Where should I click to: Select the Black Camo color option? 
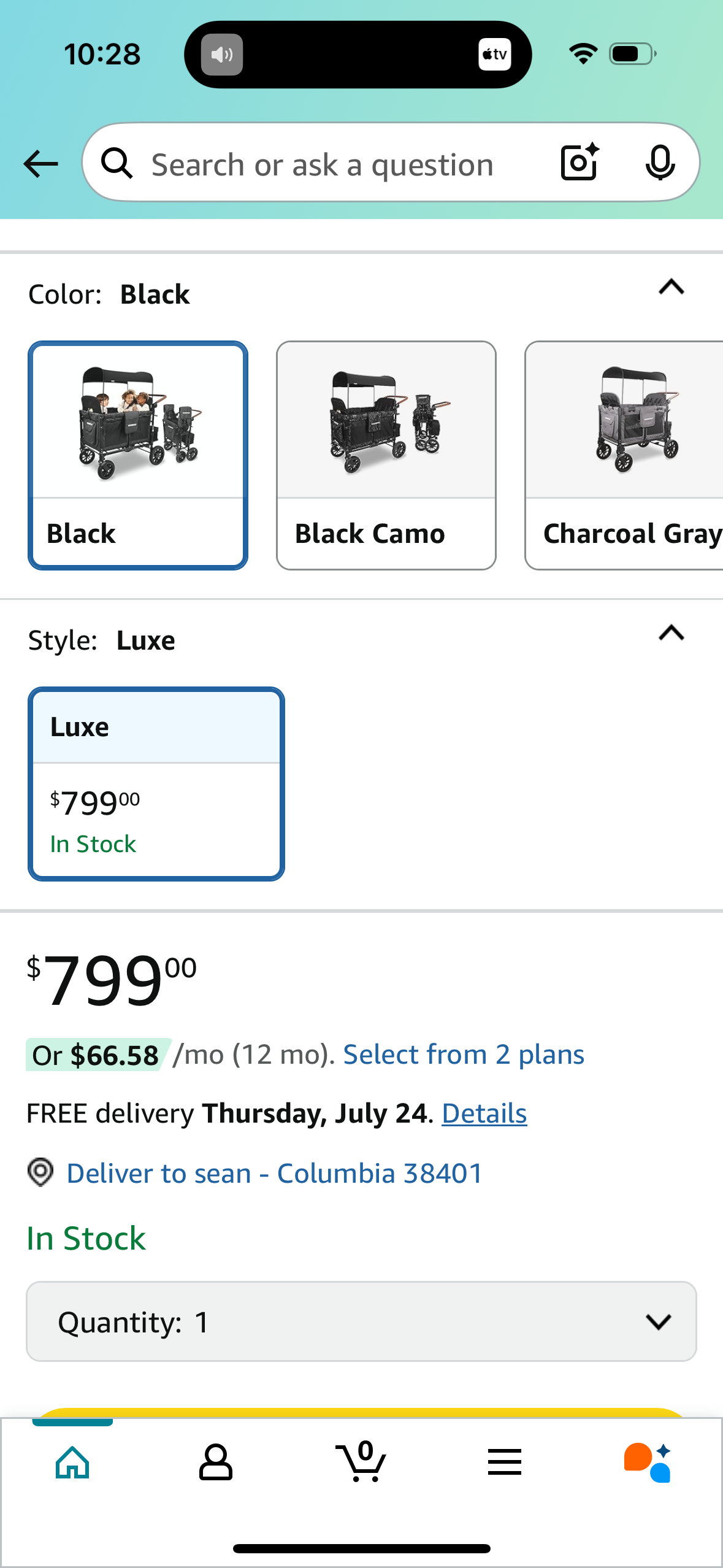point(386,455)
